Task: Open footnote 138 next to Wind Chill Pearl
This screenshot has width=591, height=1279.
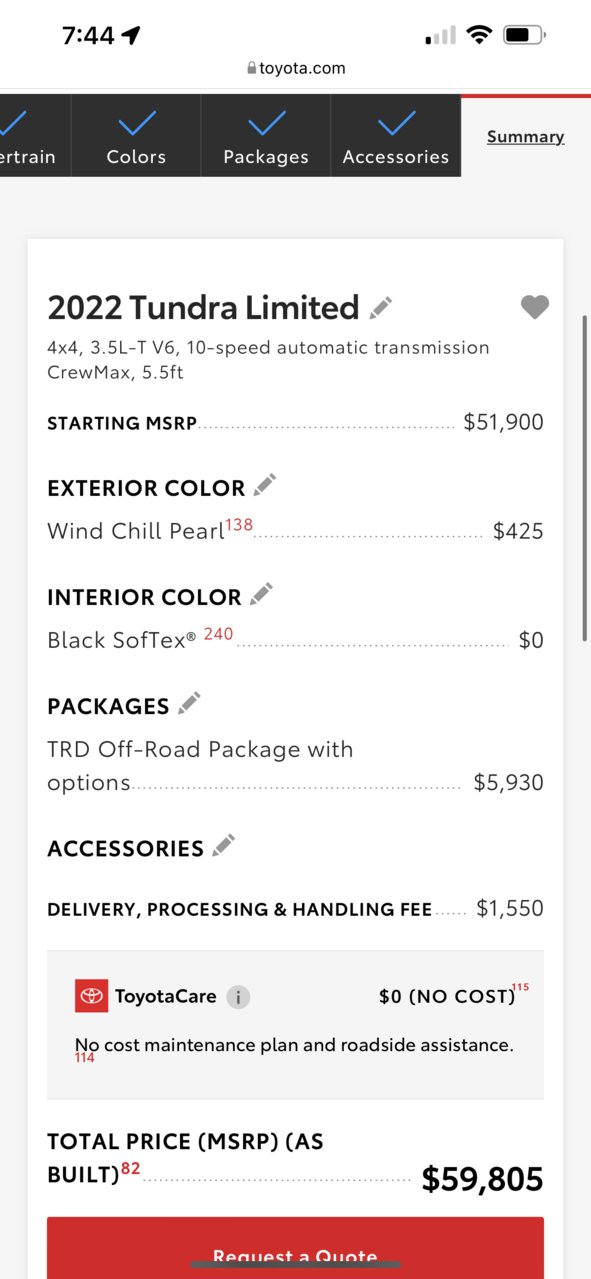Action: point(239,525)
